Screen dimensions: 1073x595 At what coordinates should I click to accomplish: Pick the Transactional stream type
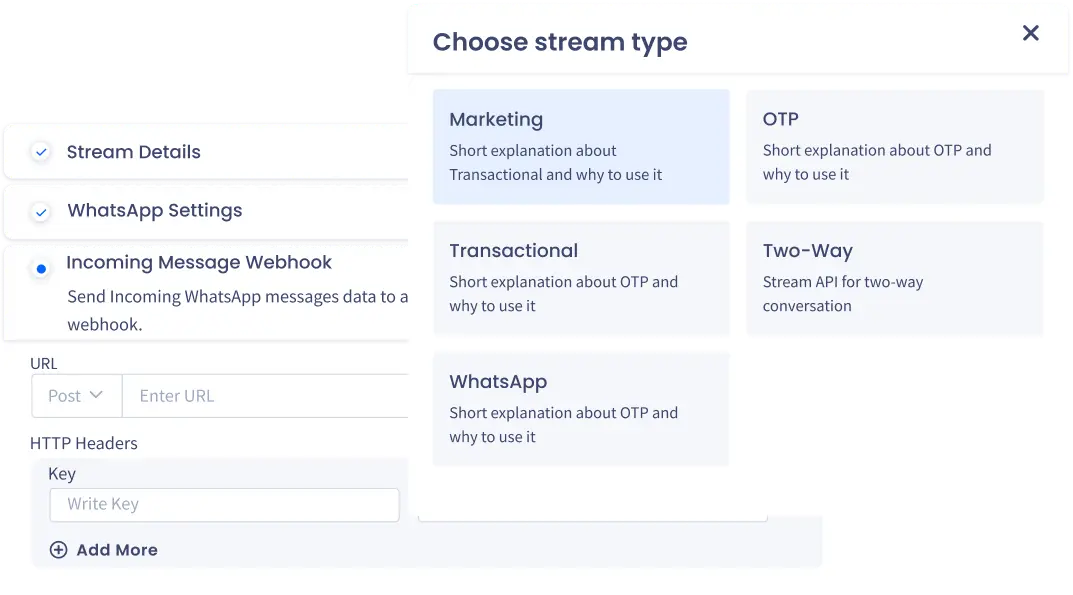[x=581, y=278]
